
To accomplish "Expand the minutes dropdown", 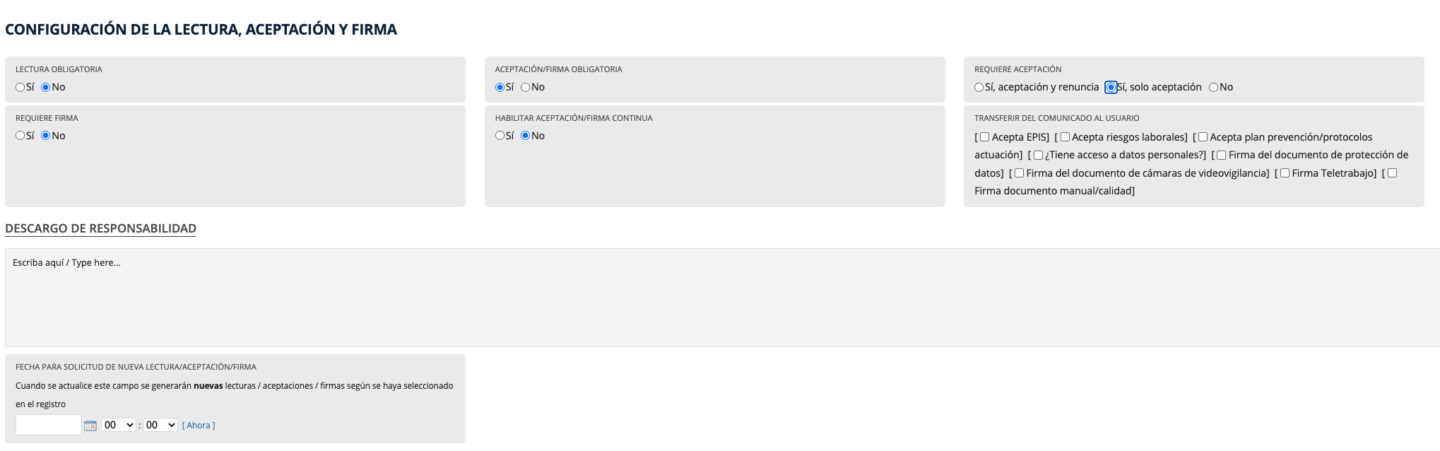I will pos(160,425).
